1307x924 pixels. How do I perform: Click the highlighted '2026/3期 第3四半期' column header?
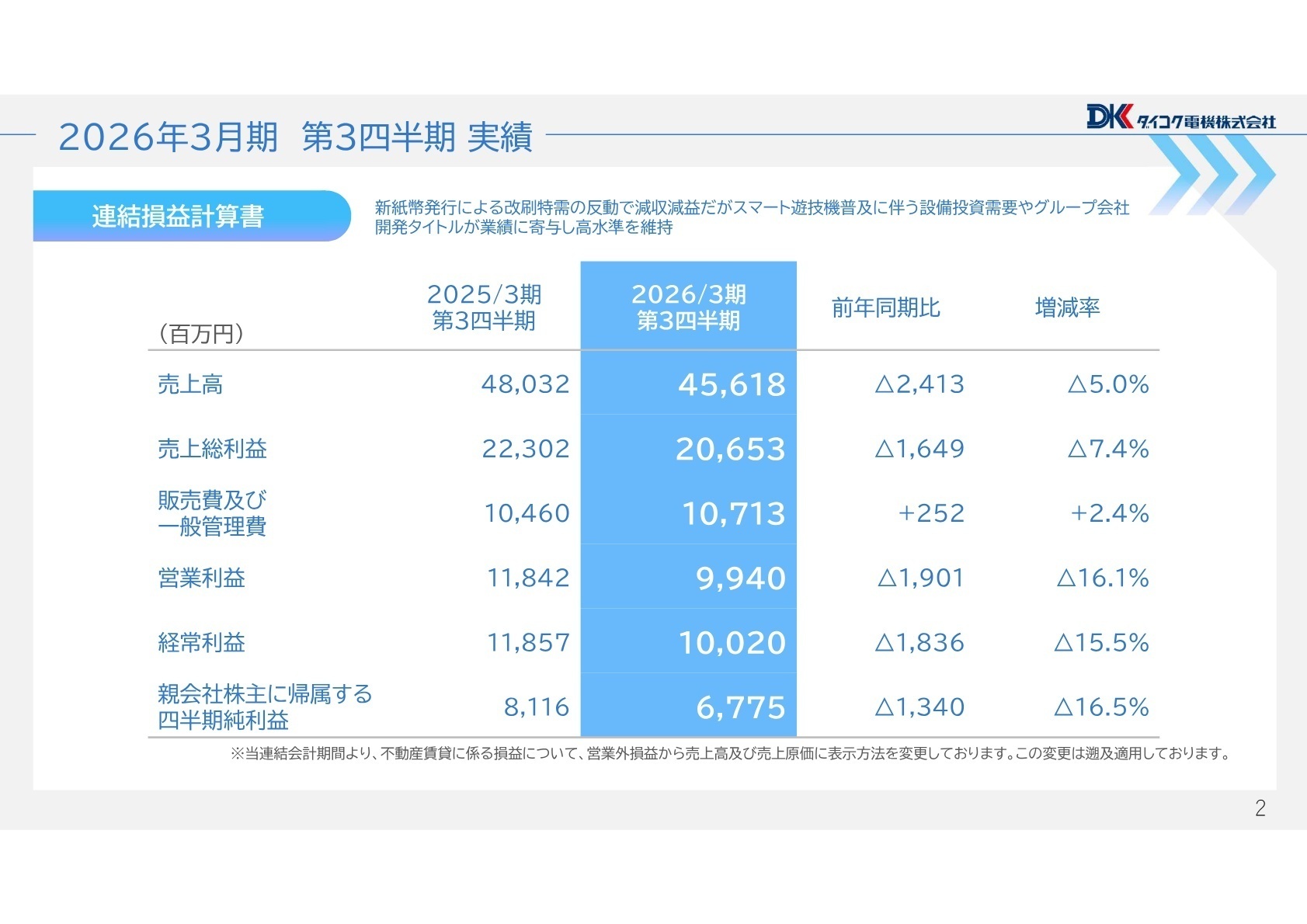(689, 307)
